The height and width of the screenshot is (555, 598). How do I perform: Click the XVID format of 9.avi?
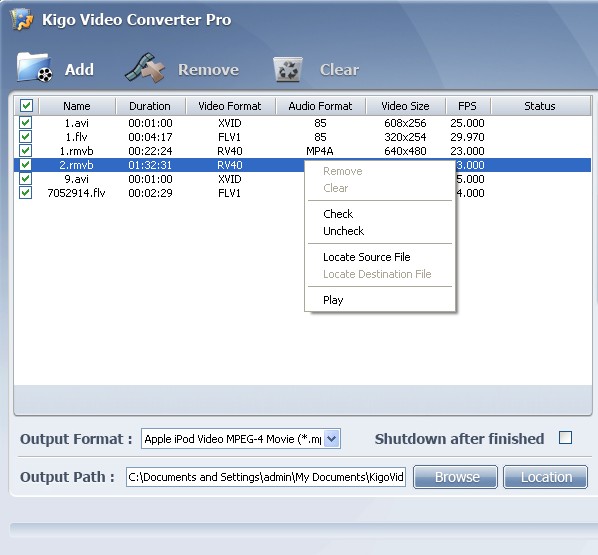pyautogui.click(x=230, y=179)
